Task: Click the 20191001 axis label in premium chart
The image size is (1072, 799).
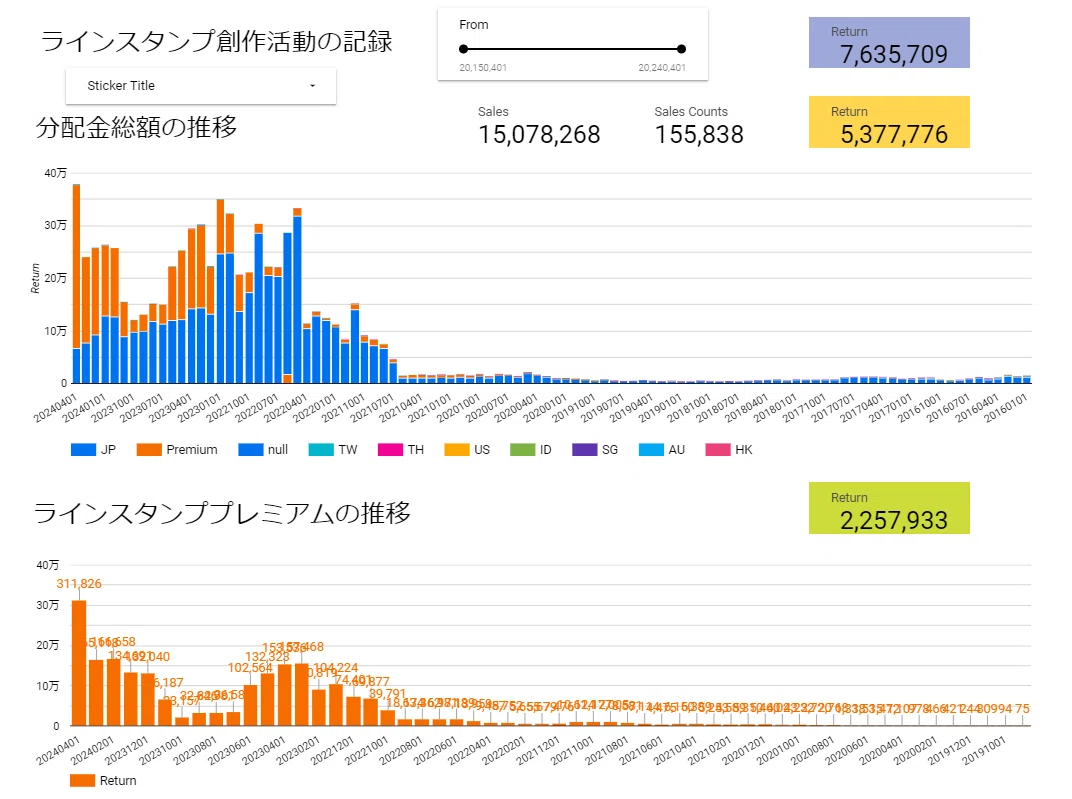Action: coord(984,750)
